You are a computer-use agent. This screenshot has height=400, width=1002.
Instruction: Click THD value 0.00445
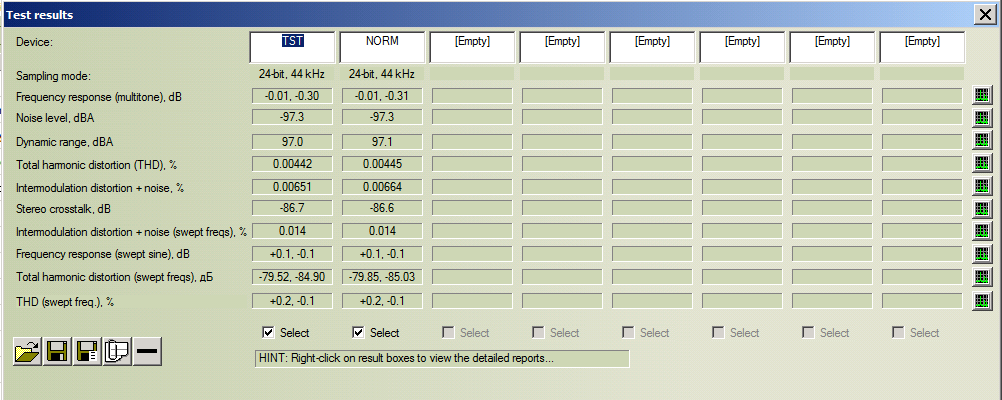coord(382,164)
